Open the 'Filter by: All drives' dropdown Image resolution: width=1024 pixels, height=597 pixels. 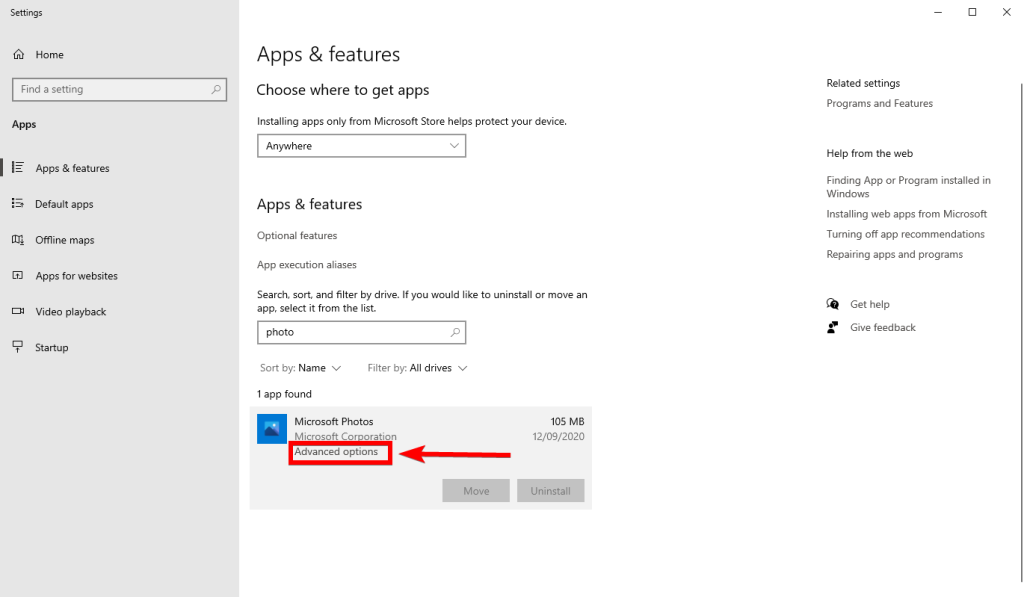(x=416, y=368)
